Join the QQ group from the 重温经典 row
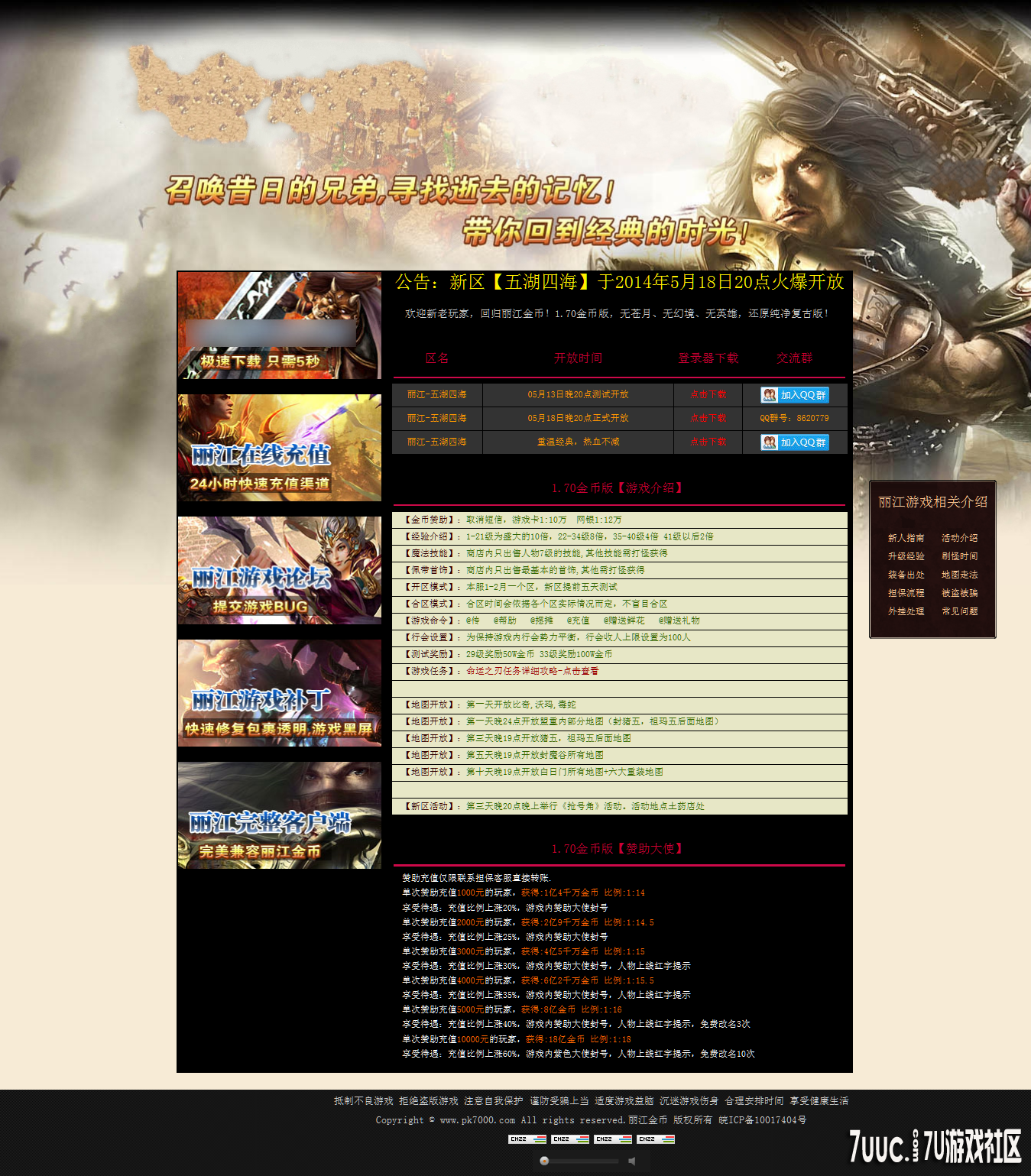Screen dimensions: 1031x1176 point(795,442)
